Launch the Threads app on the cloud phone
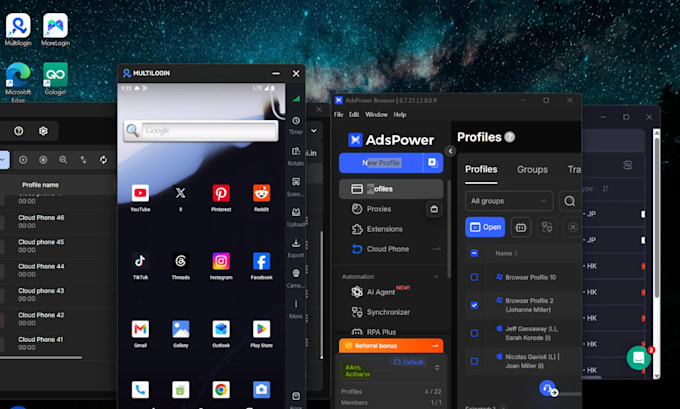This screenshot has width=680, height=409. [x=180, y=265]
